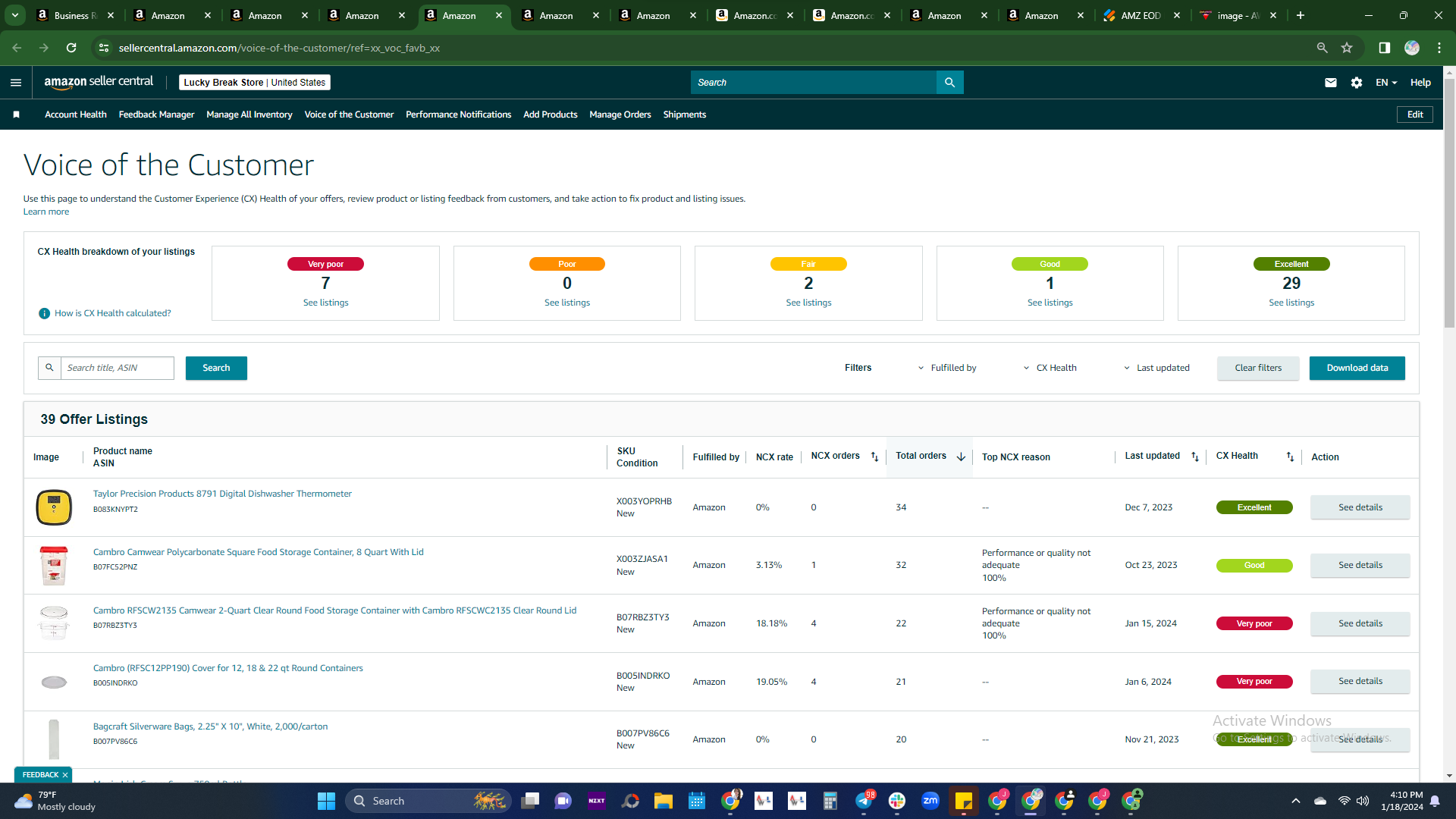Screen dimensions: 1456x819
Task: Reload the page in browser
Action: (x=71, y=48)
